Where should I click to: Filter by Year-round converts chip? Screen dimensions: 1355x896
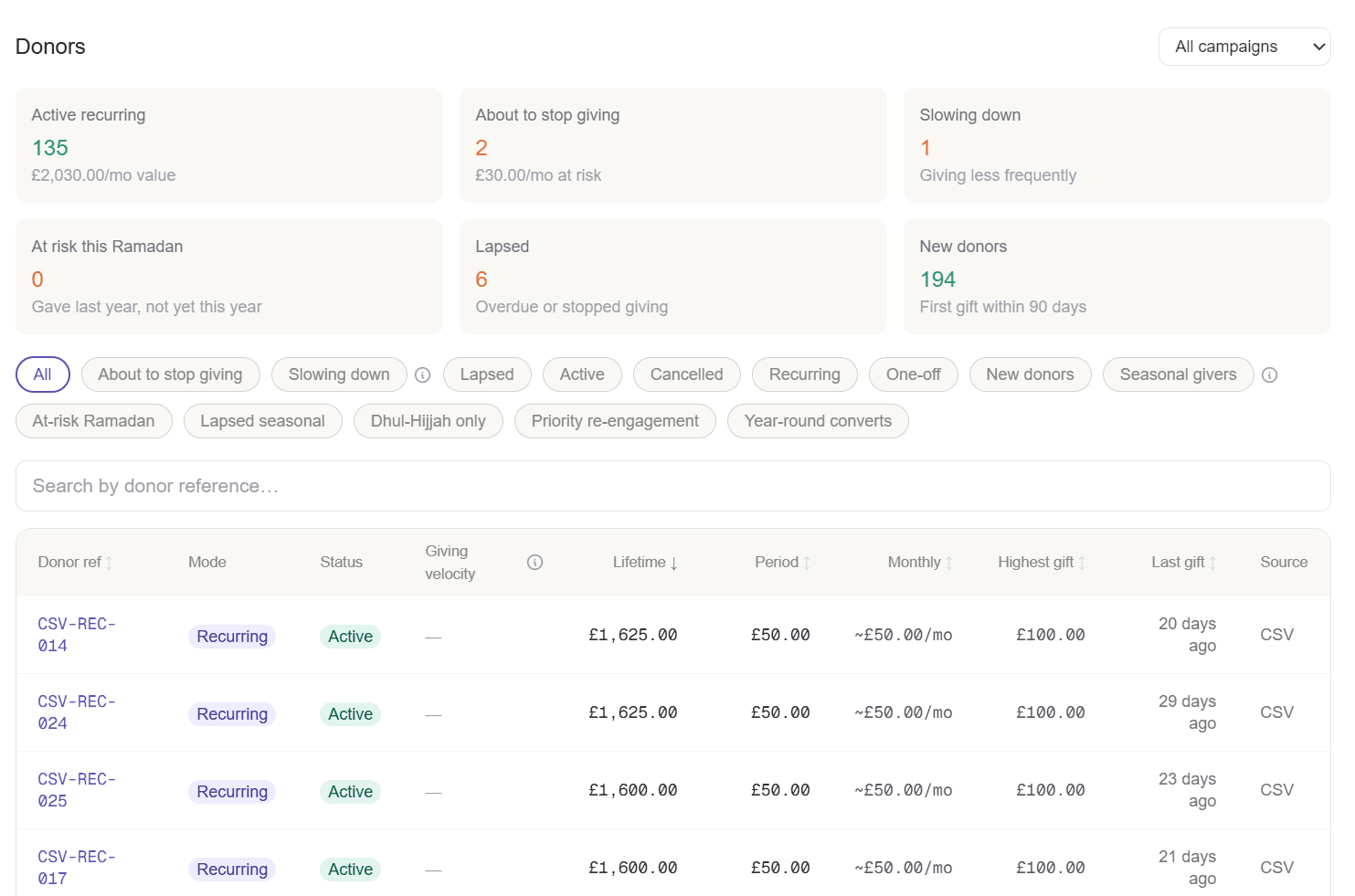[819, 421]
